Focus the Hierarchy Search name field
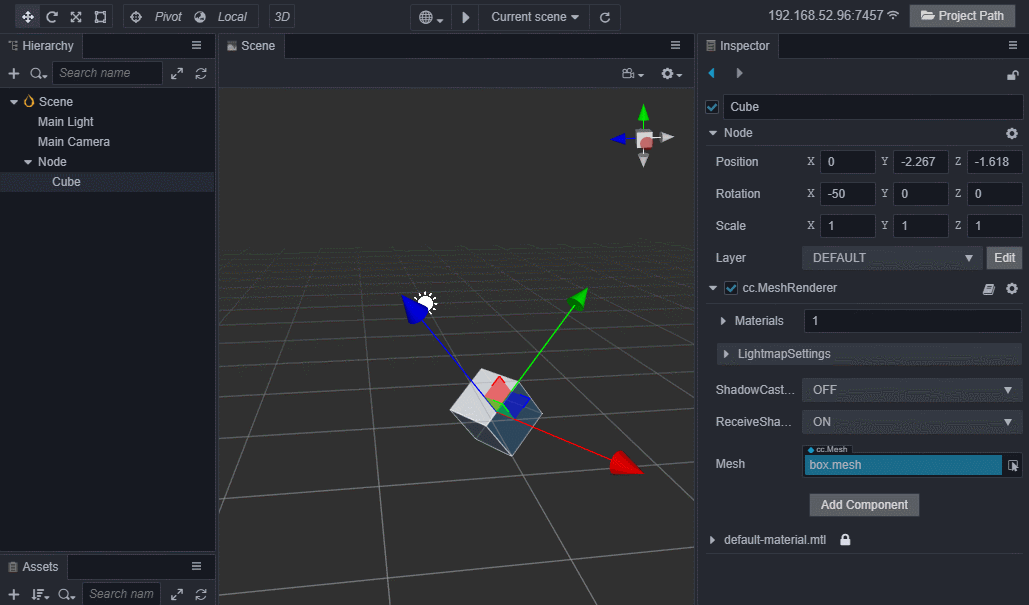 [x=107, y=73]
